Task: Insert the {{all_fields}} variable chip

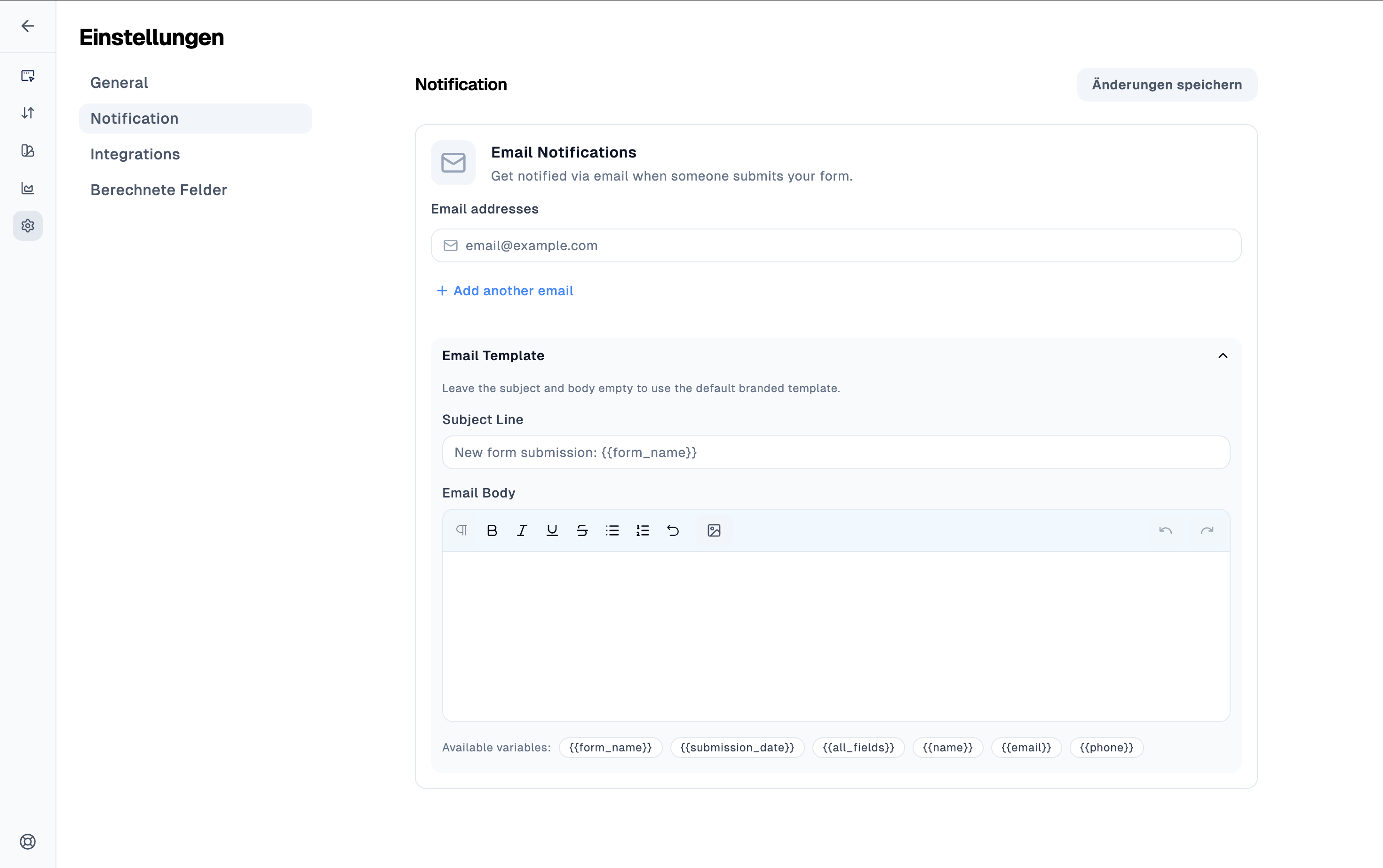Action: point(858,748)
